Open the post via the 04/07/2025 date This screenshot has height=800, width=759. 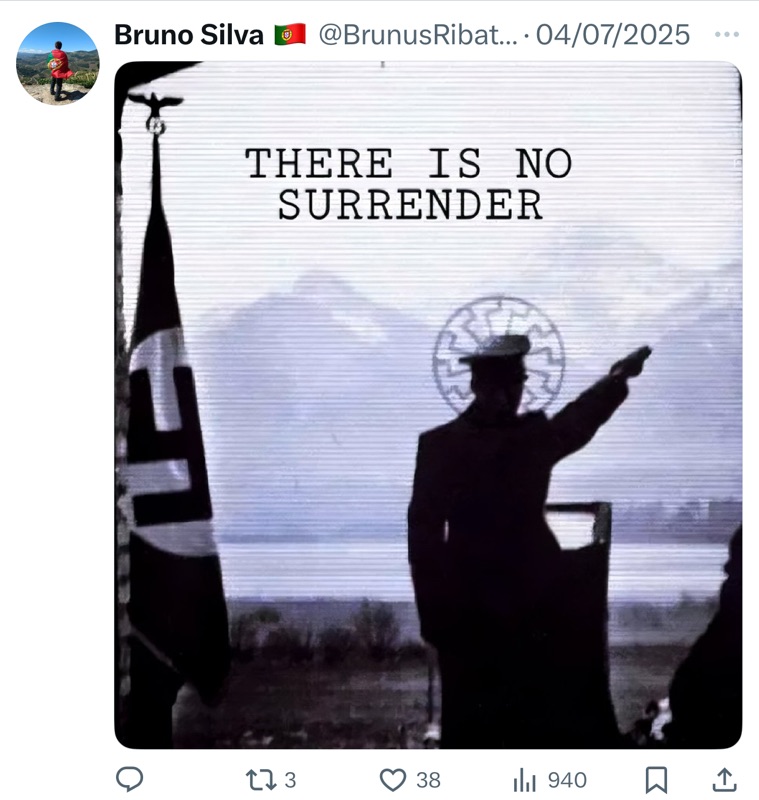point(613,35)
